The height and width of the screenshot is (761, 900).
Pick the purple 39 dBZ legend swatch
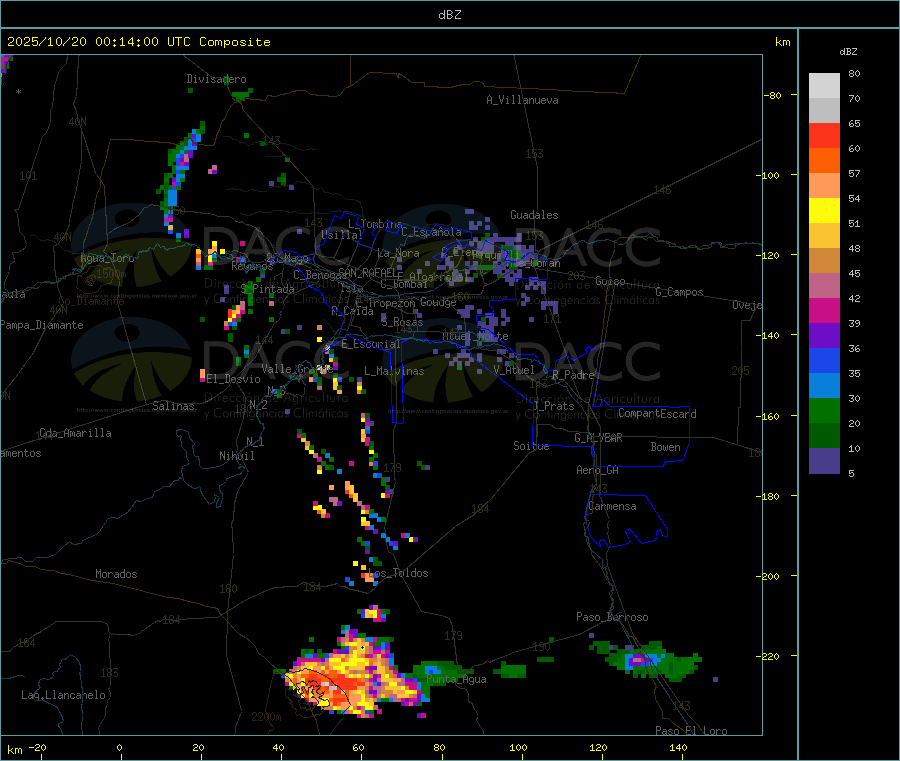point(824,336)
